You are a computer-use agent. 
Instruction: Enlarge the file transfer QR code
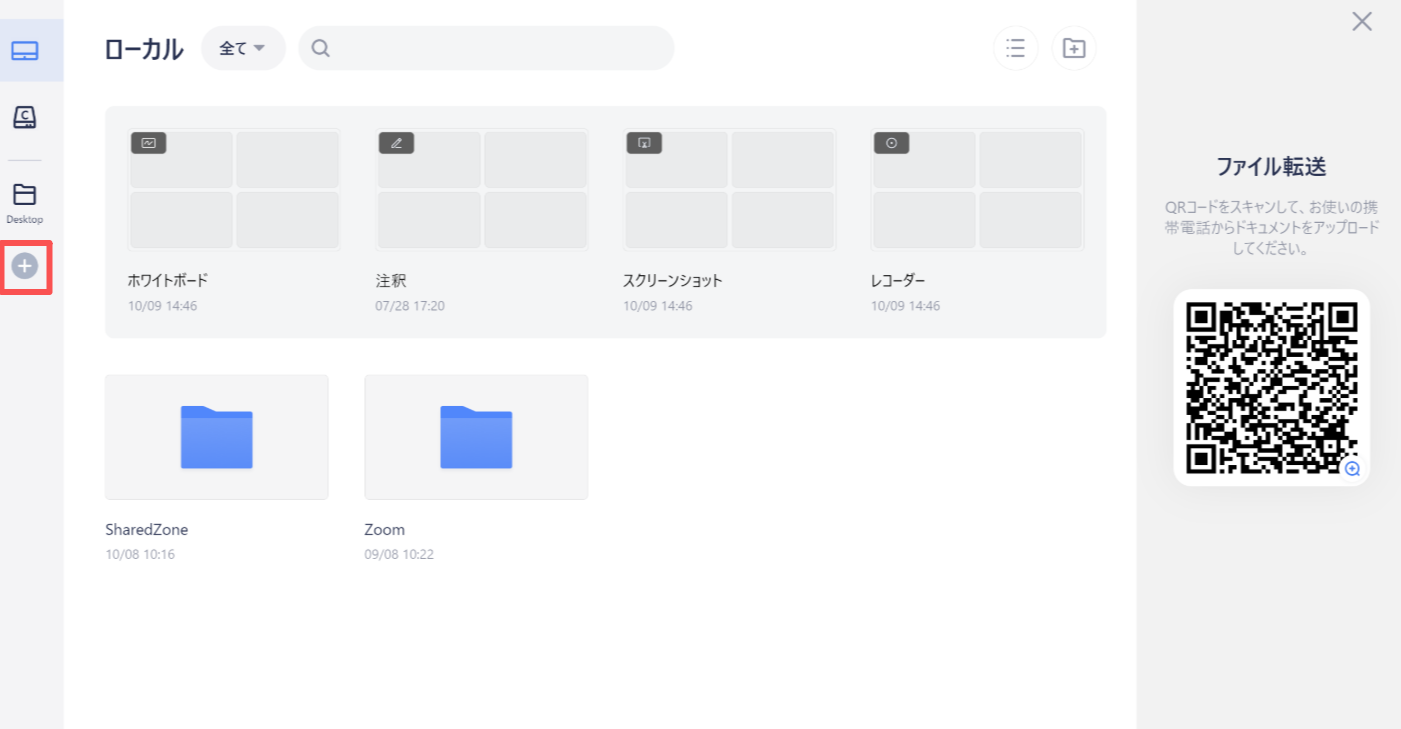point(1352,468)
